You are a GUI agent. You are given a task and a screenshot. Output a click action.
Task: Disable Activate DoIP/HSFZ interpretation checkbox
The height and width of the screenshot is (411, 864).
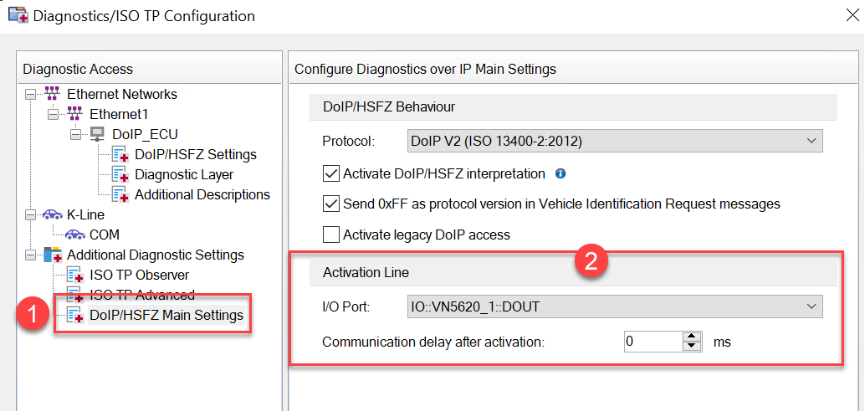point(332,174)
